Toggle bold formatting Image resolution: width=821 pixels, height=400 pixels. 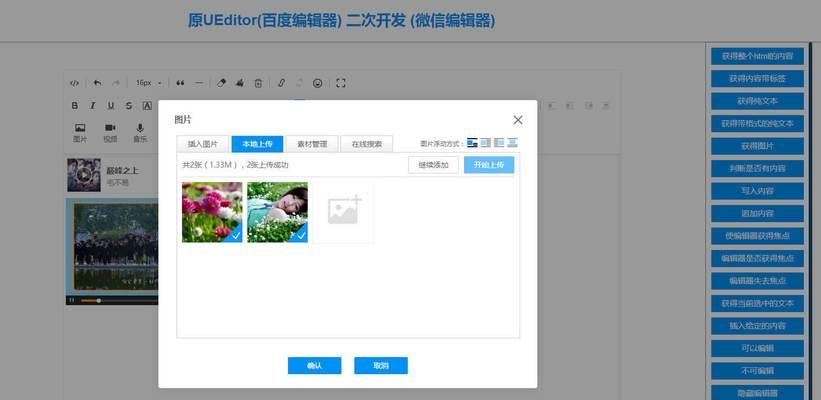pyautogui.click(x=74, y=106)
